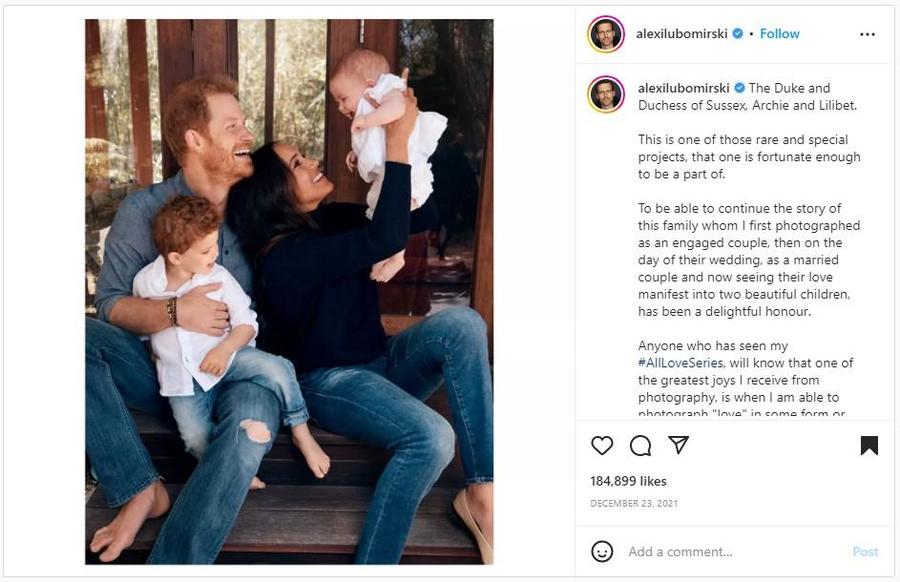Screen dimensions: 900x582
Task: Open the three-dot more options menu
Action: [x=867, y=34]
